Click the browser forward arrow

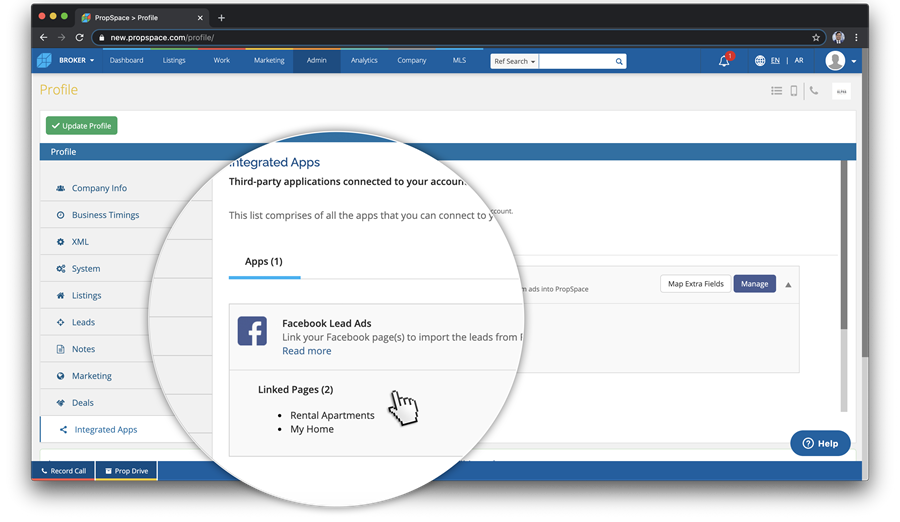pos(61,37)
